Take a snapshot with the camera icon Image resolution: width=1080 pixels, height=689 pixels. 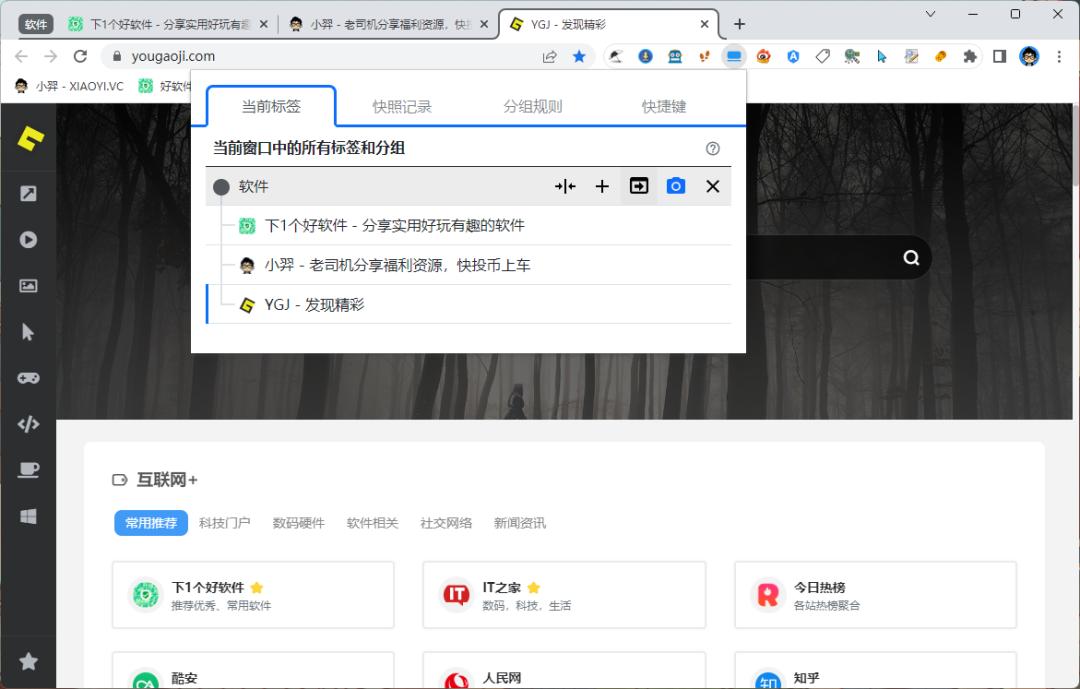click(675, 186)
